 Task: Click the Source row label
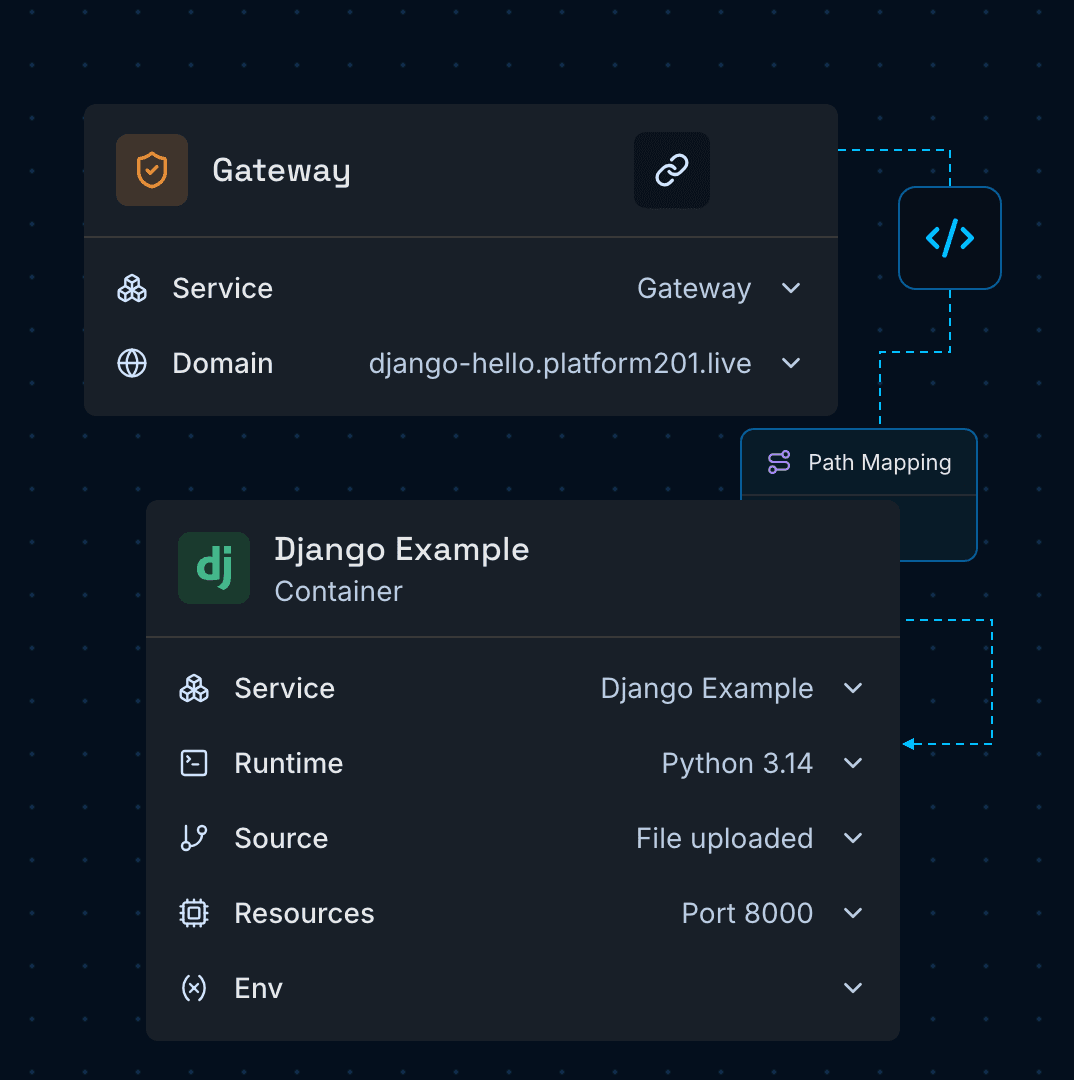pyautogui.click(x=281, y=838)
